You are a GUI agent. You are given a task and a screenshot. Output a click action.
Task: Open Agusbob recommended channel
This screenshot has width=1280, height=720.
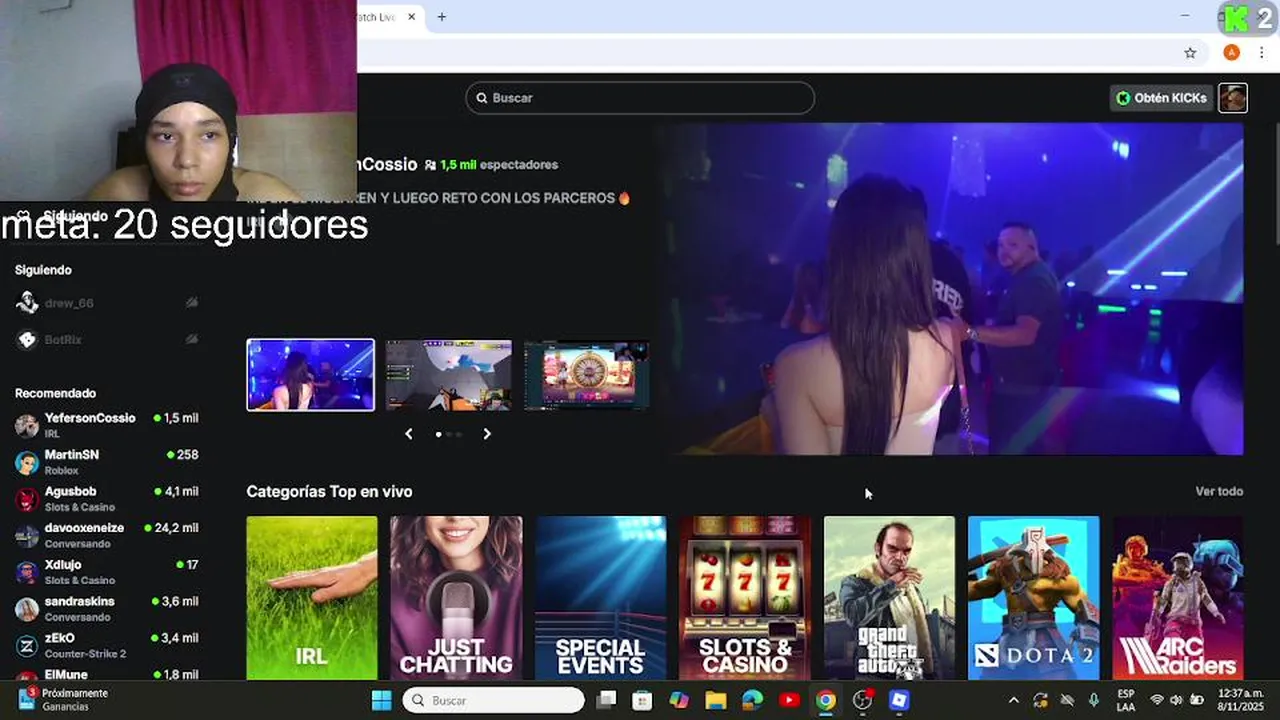click(107, 499)
